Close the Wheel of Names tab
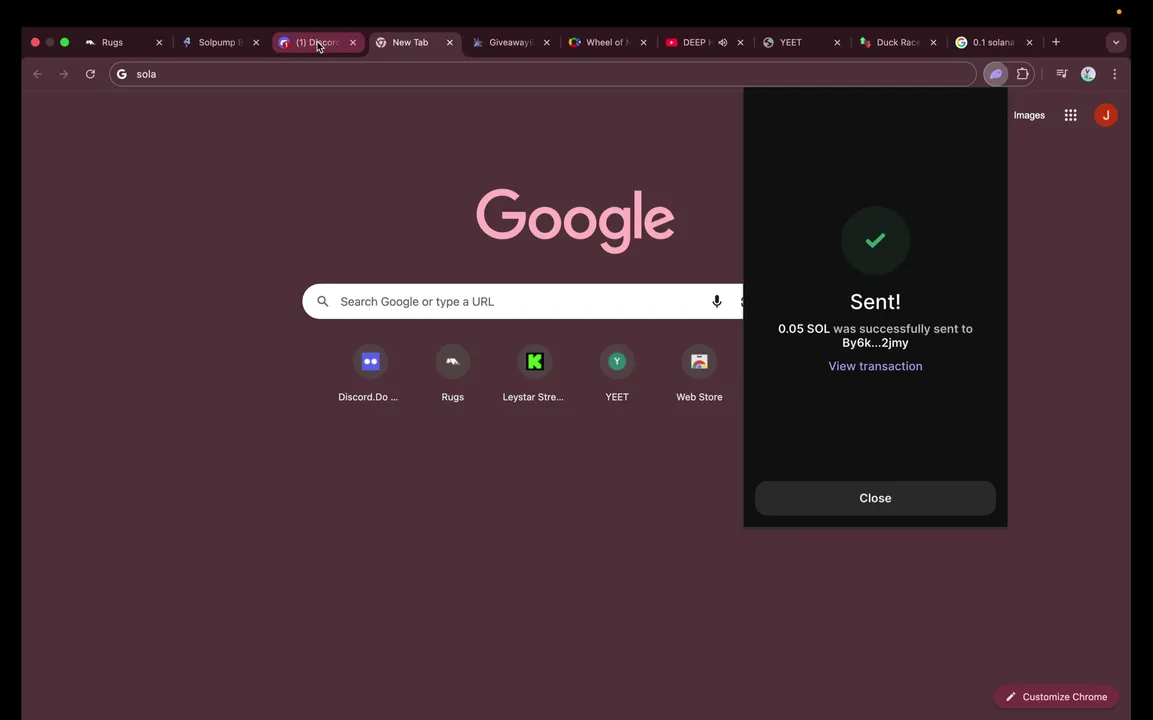Viewport: 1153px width, 720px height. pyautogui.click(x=643, y=43)
